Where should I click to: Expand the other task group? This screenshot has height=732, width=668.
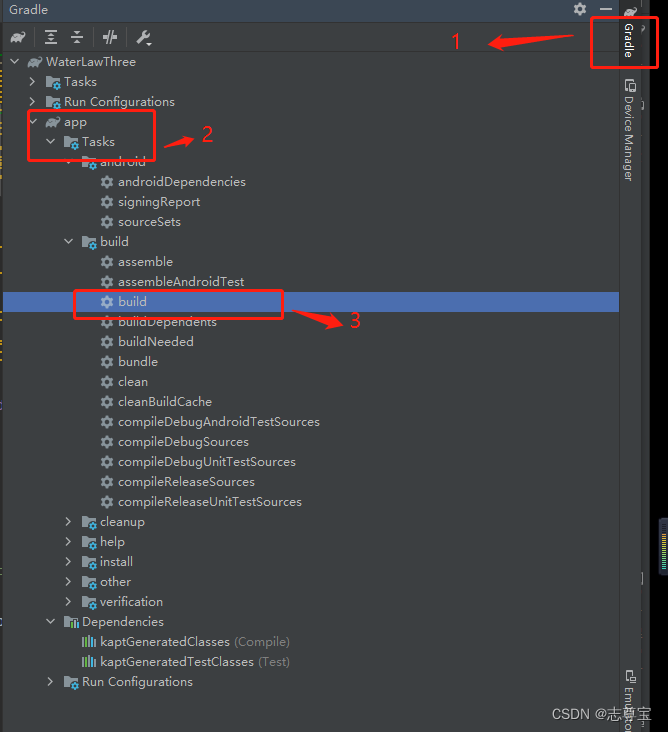[69, 582]
